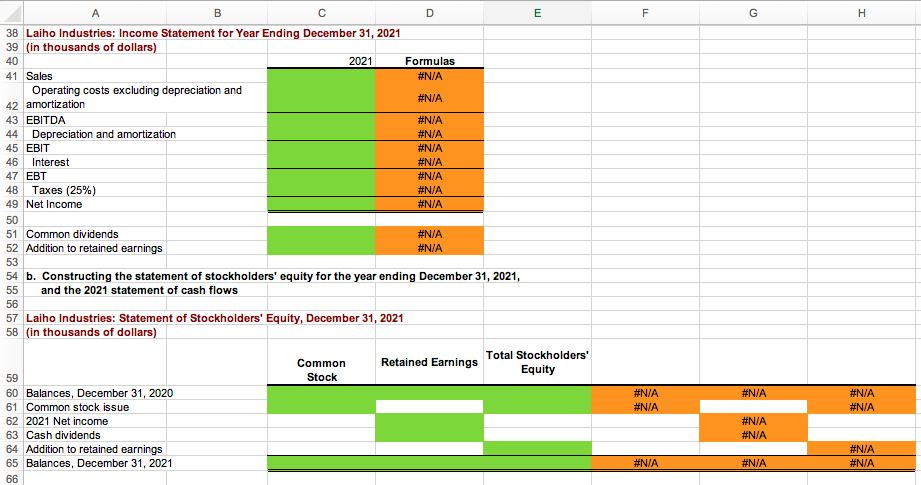Select column G header

(x=754, y=13)
